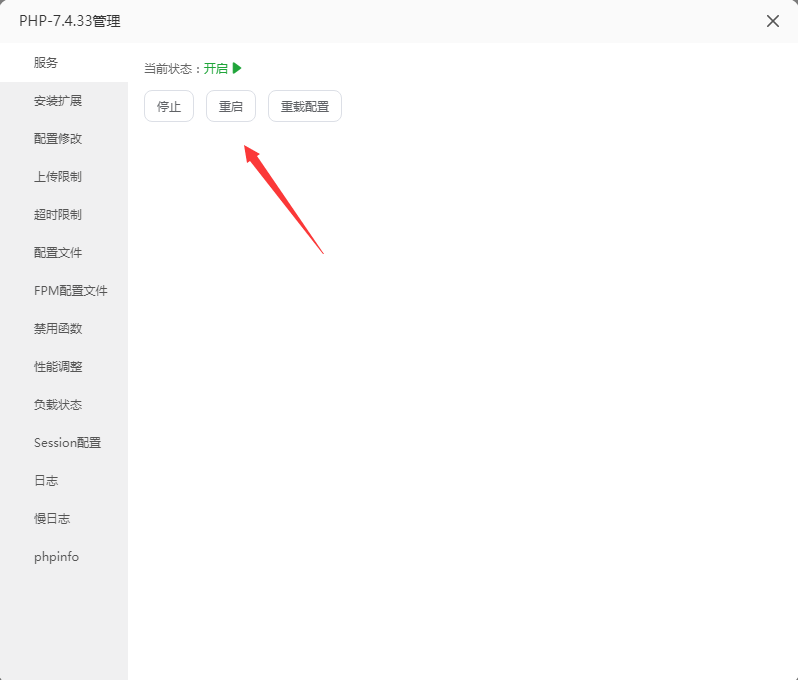Open the 超时限制 settings tab

pos(58,215)
